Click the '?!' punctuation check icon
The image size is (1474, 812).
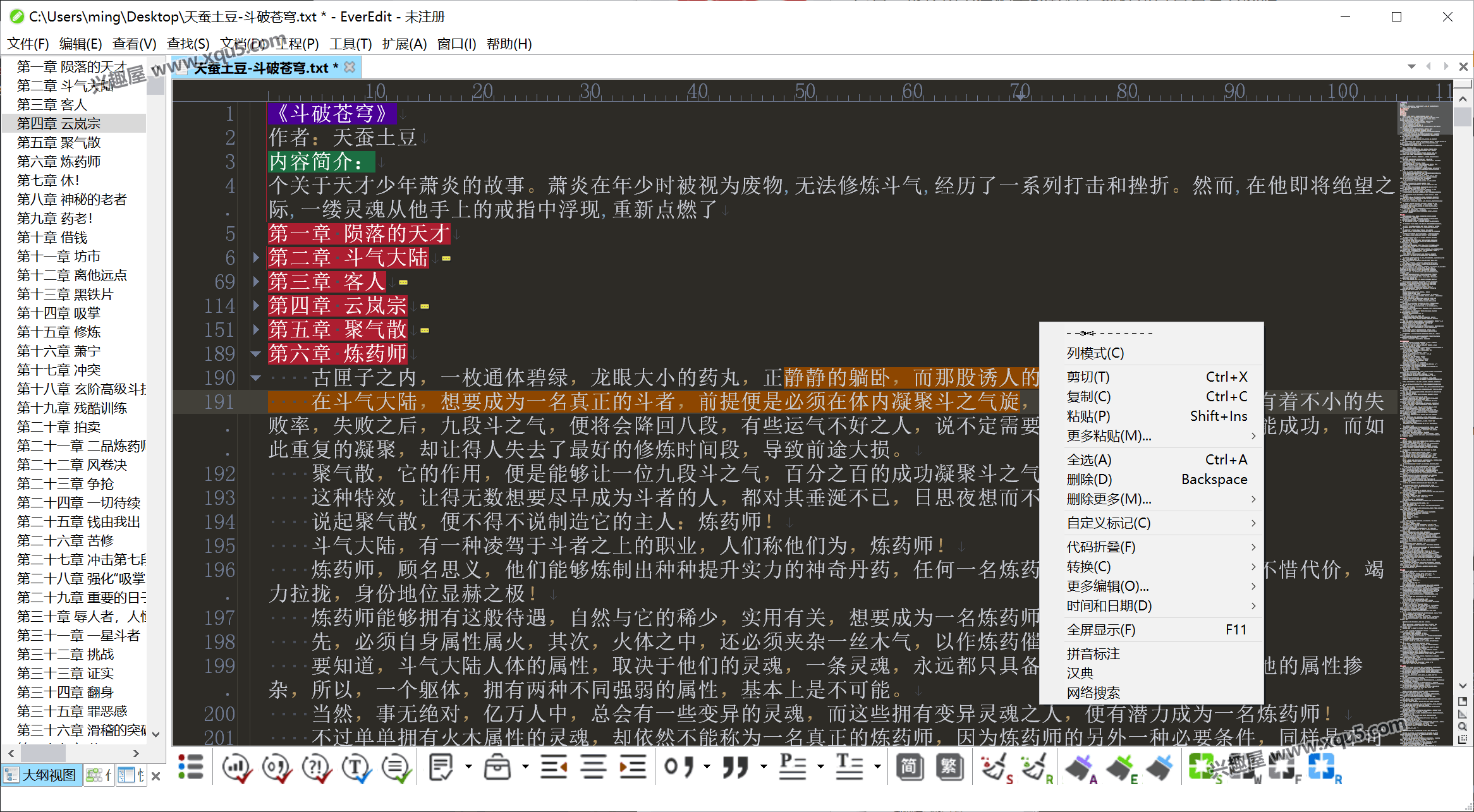click(x=317, y=767)
